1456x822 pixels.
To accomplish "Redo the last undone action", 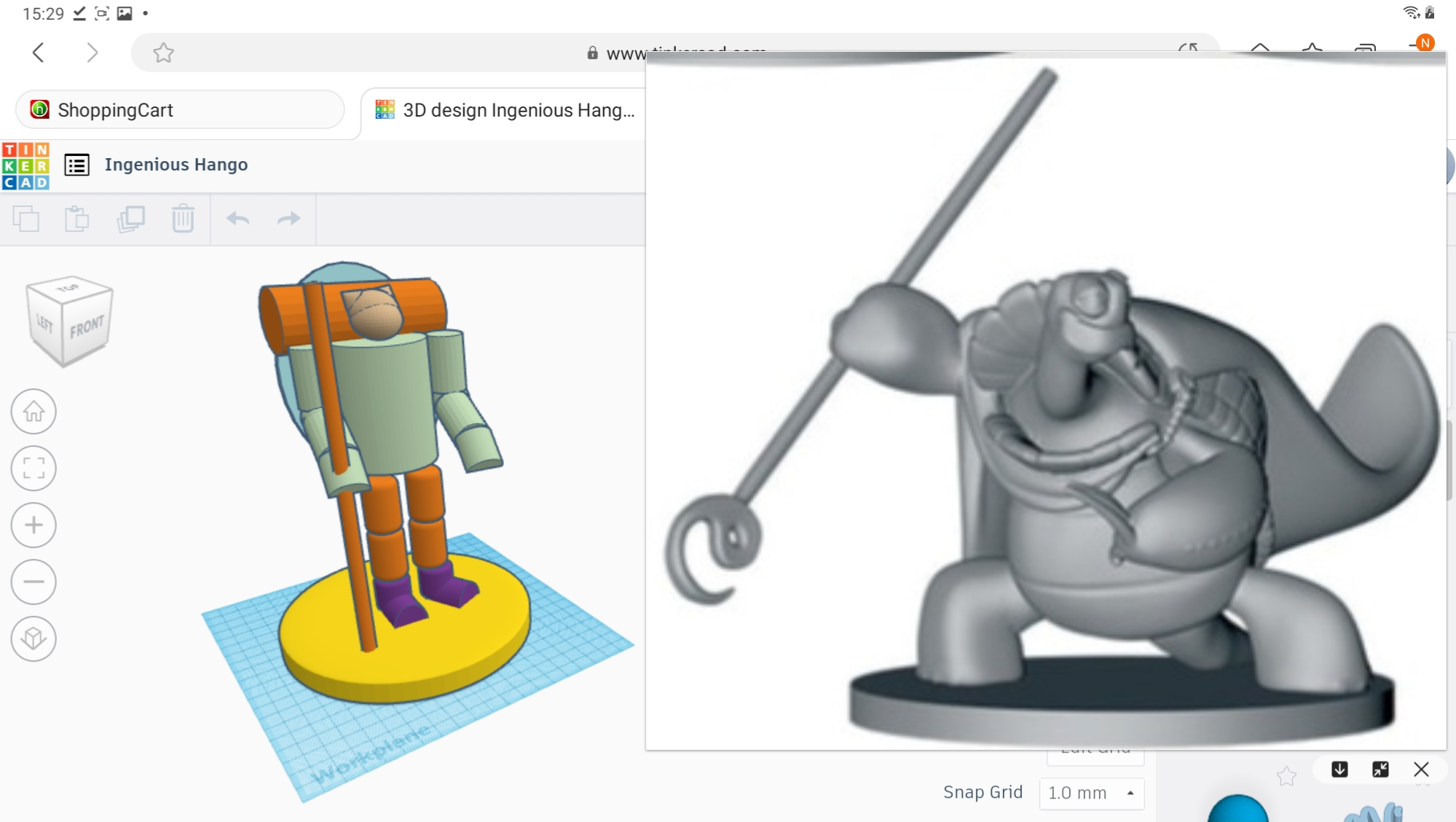I will (x=289, y=219).
